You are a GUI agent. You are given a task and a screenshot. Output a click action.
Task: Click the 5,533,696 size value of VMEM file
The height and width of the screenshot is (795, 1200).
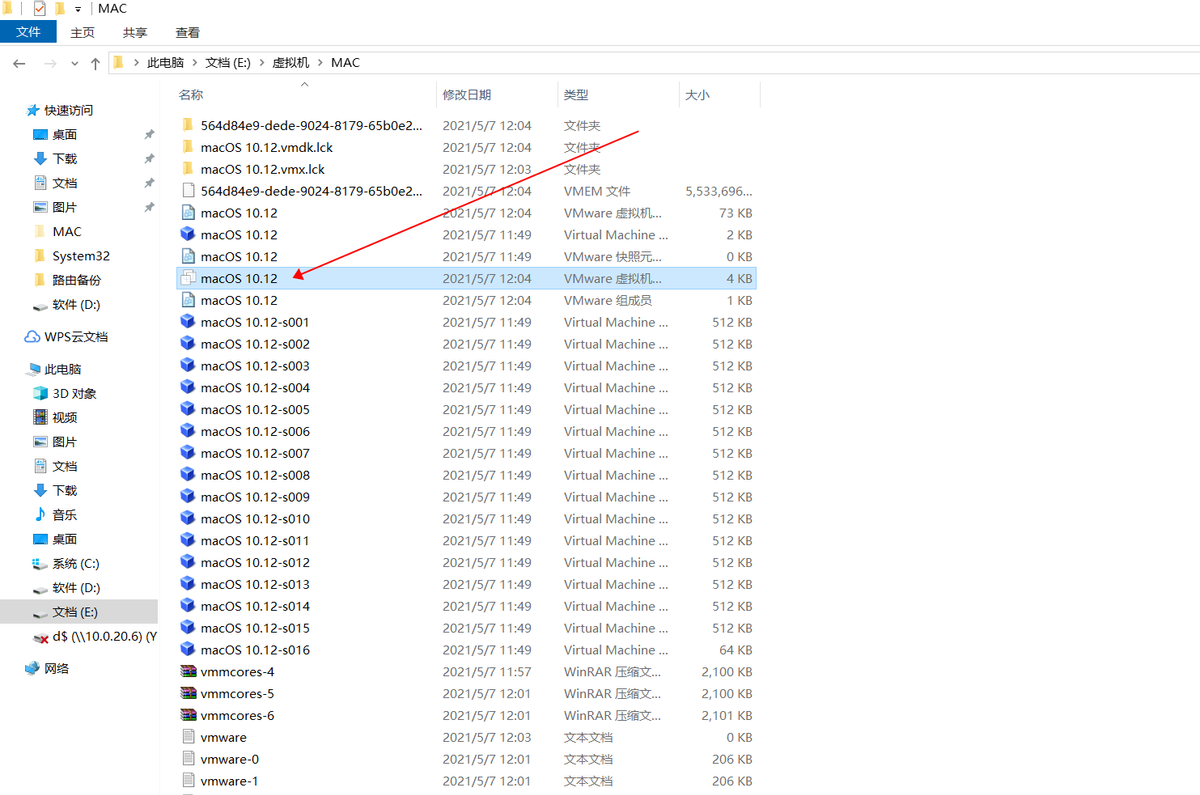coord(719,191)
